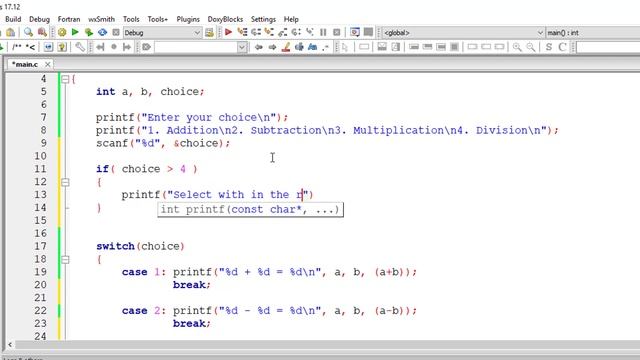Click the Find magnifier icon
Viewport: 640px width, 360px height.
[x=28, y=33]
